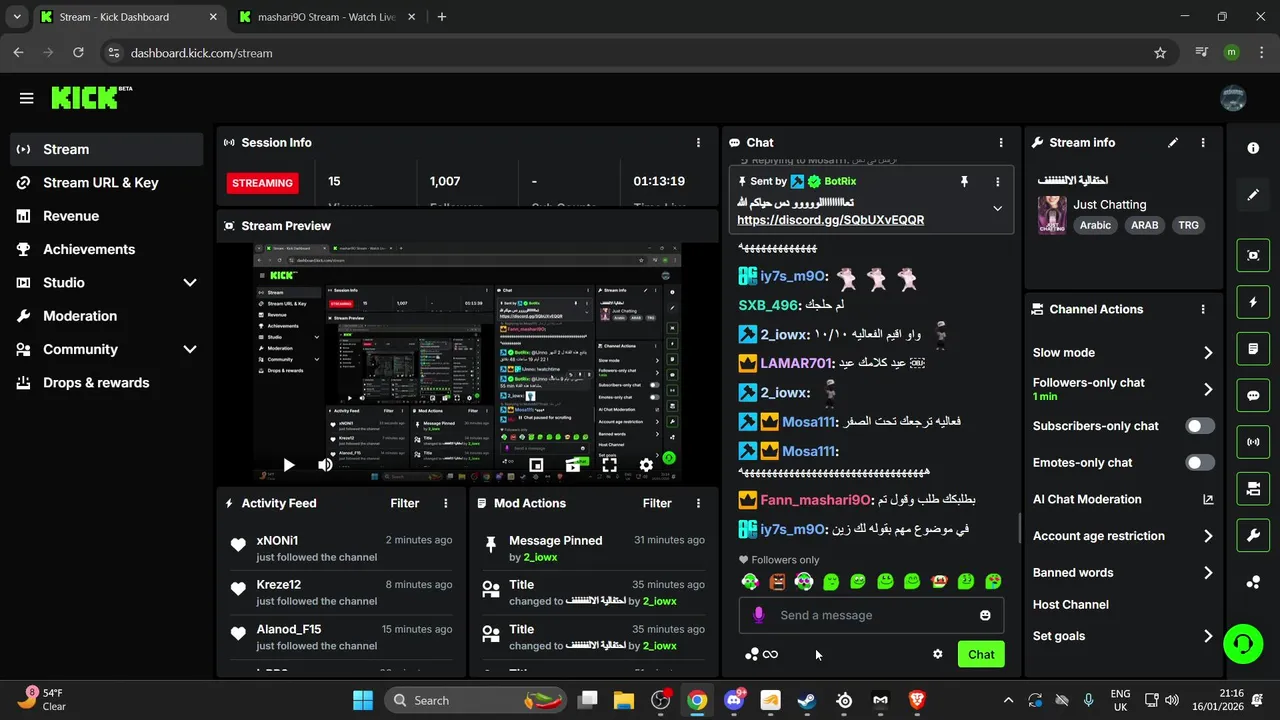Toggle the Chat bubble widget in right sidebar
The image size is (1280, 720).
pyautogui.click(x=1253, y=396)
